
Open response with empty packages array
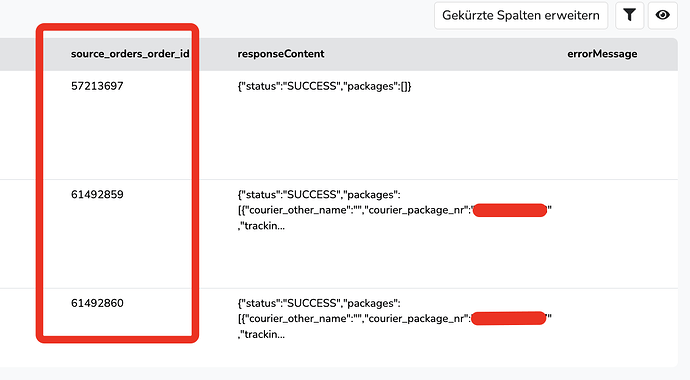324,86
